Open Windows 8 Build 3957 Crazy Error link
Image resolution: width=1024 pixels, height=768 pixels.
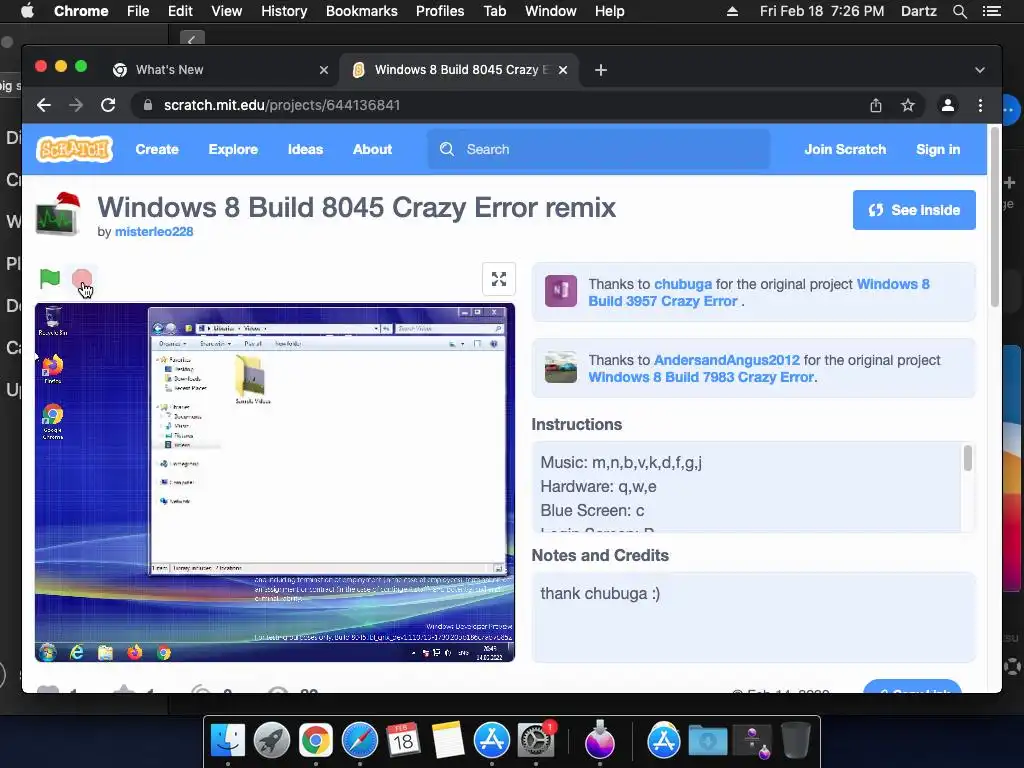759,293
